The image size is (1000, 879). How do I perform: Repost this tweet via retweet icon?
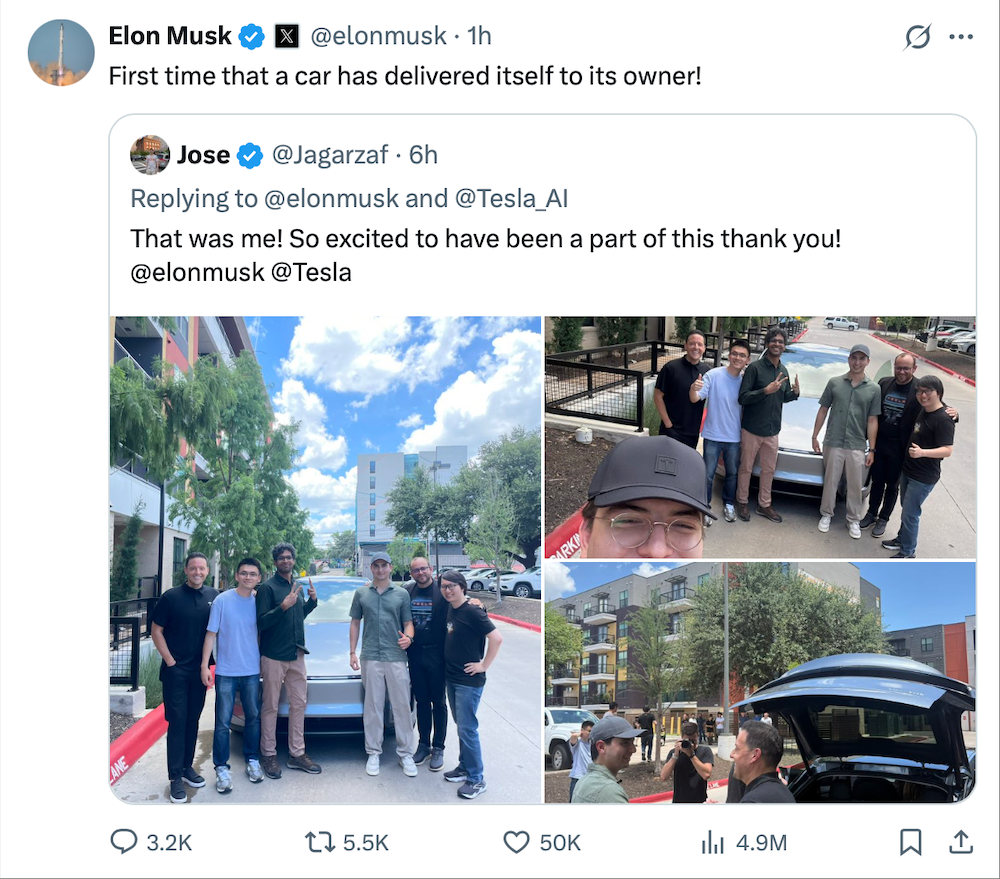320,842
